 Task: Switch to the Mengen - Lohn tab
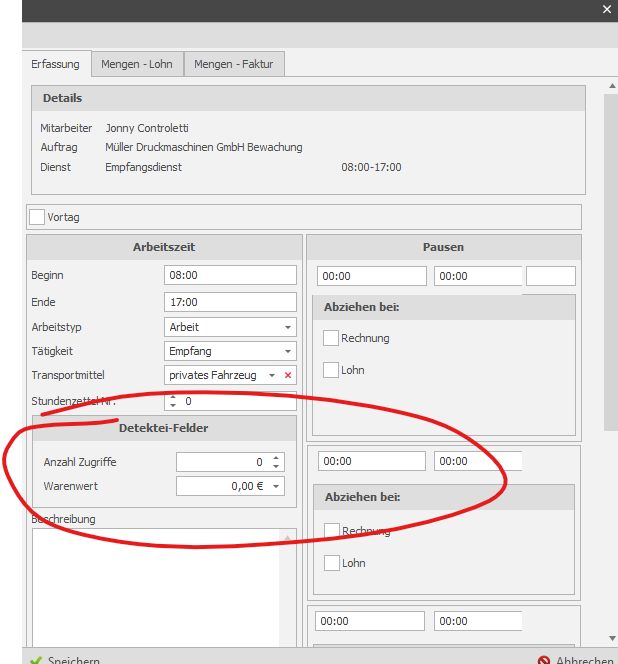click(x=137, y=64)
